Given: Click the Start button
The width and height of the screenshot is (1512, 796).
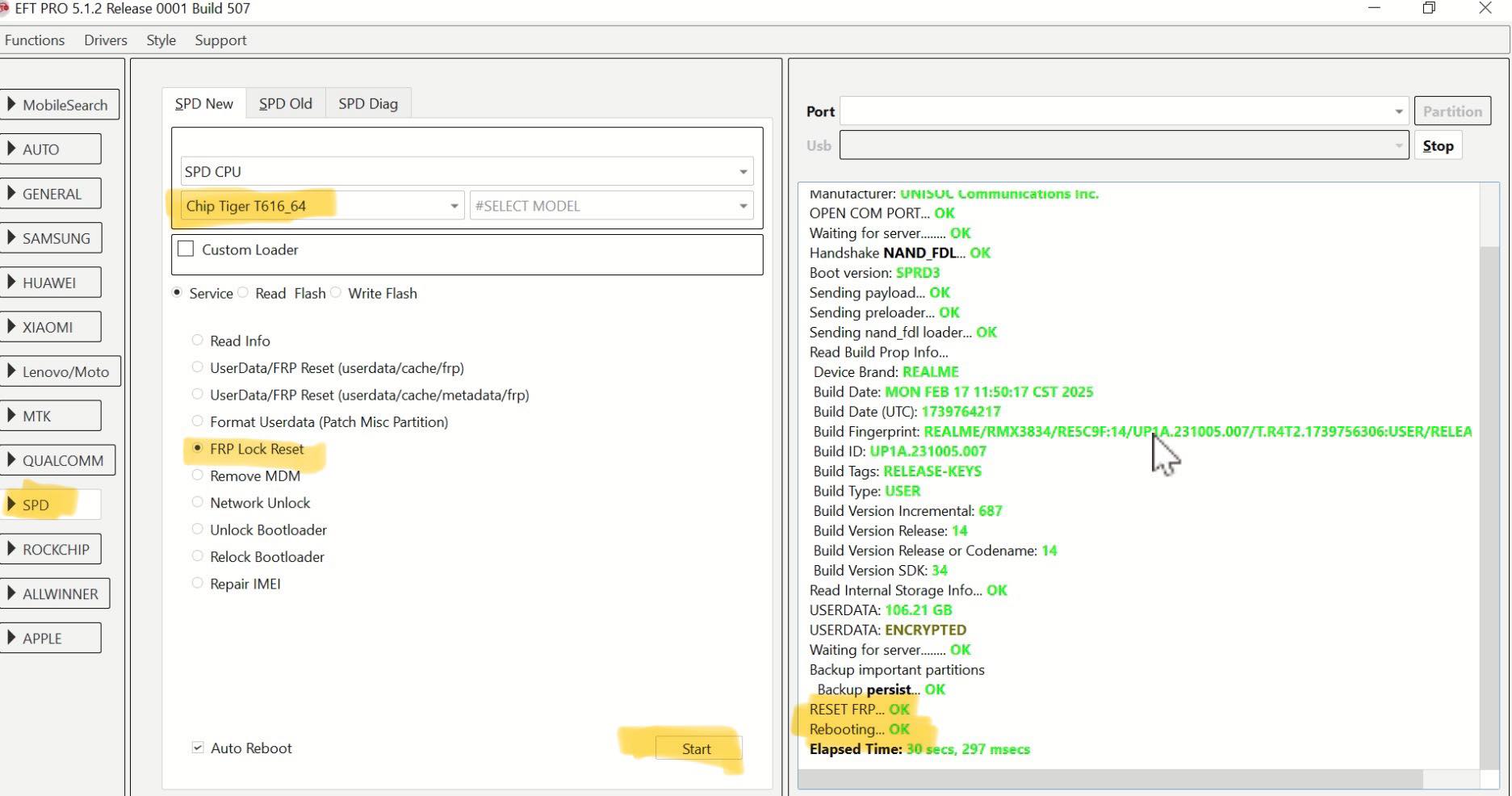Looking at the screenshot, I should (697, 748).
